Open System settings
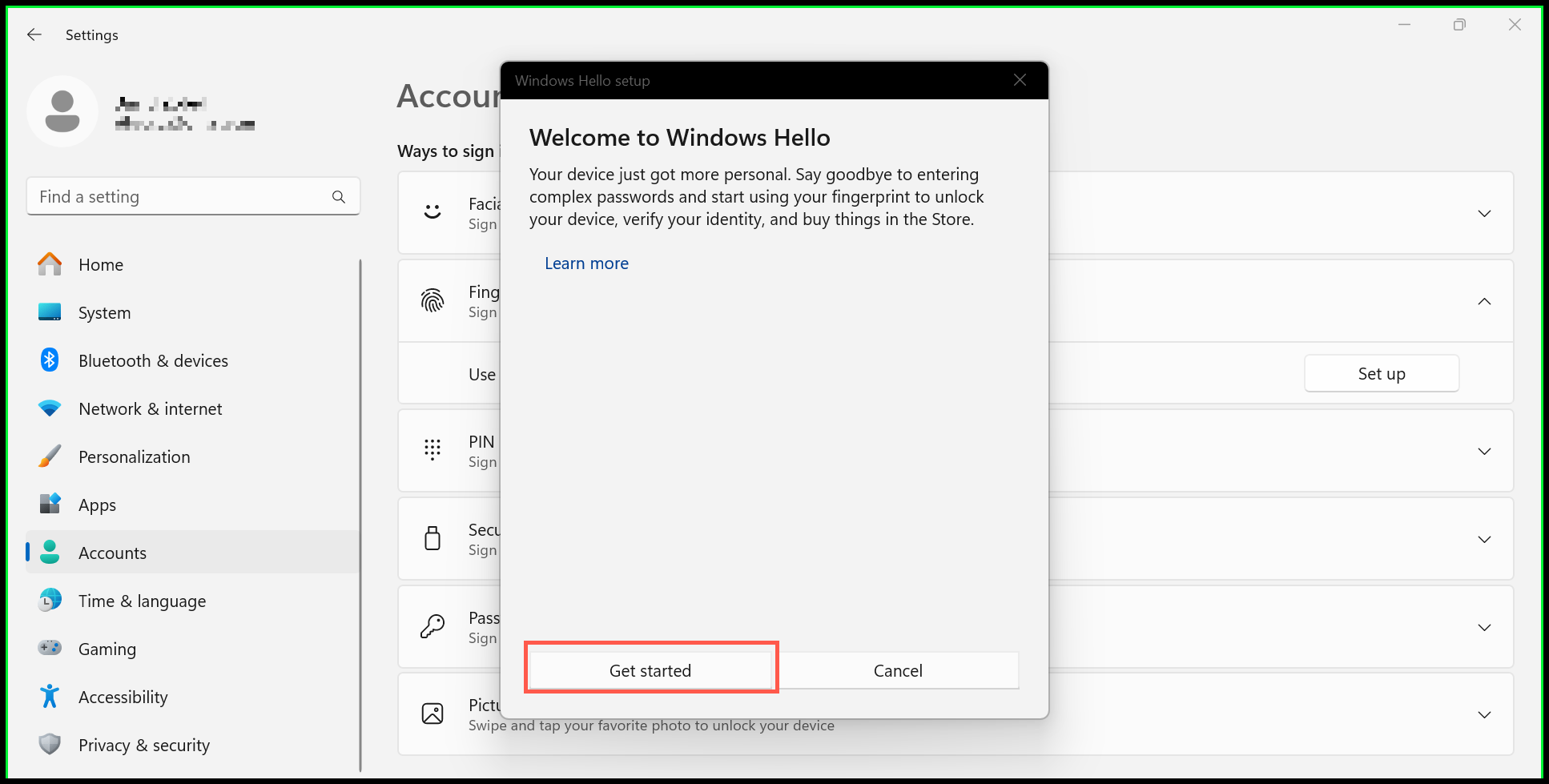1549x784 pixels. point(192,312)
